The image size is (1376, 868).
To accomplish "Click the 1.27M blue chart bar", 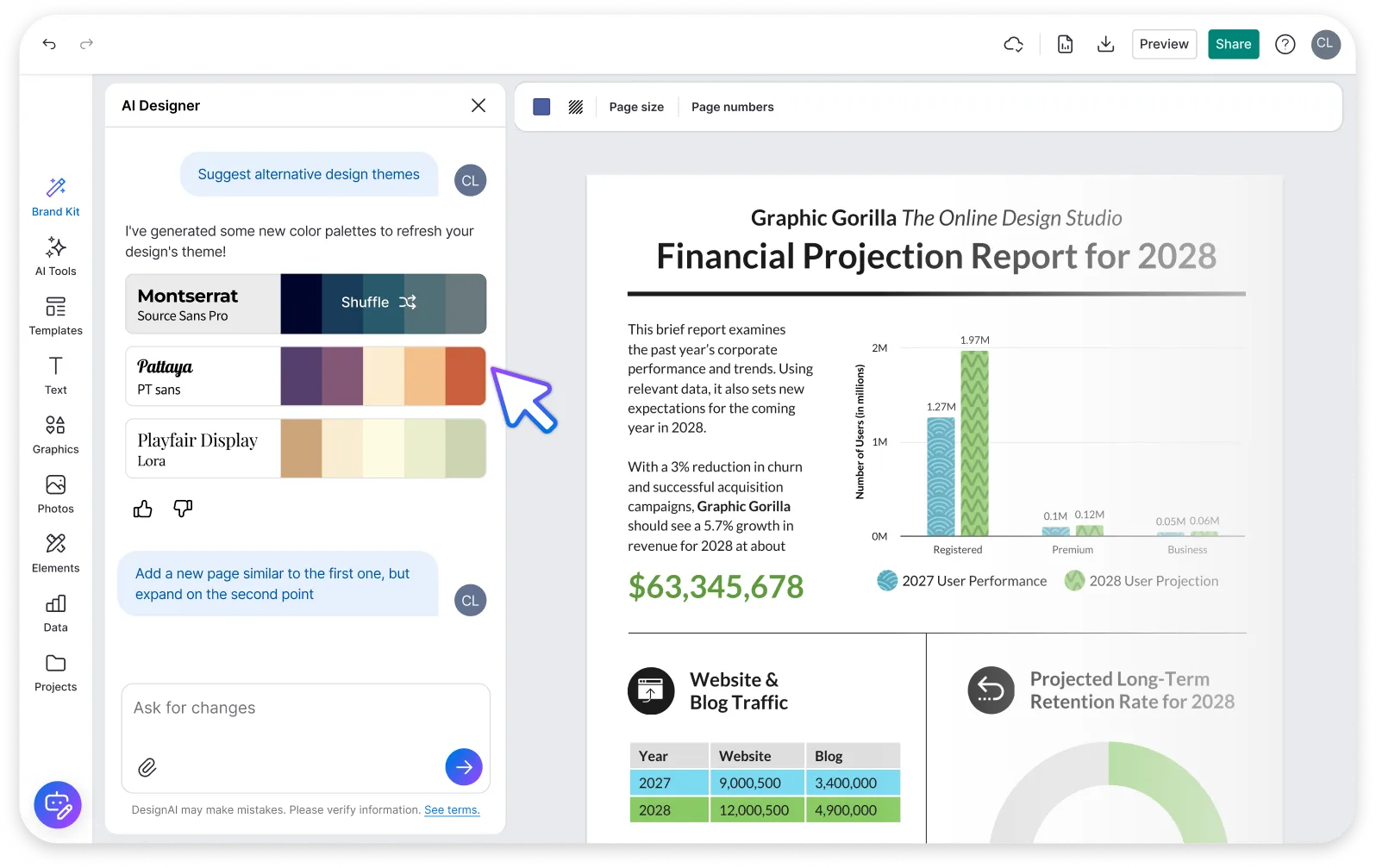I will pyautogui.click(x=941, y=477).
